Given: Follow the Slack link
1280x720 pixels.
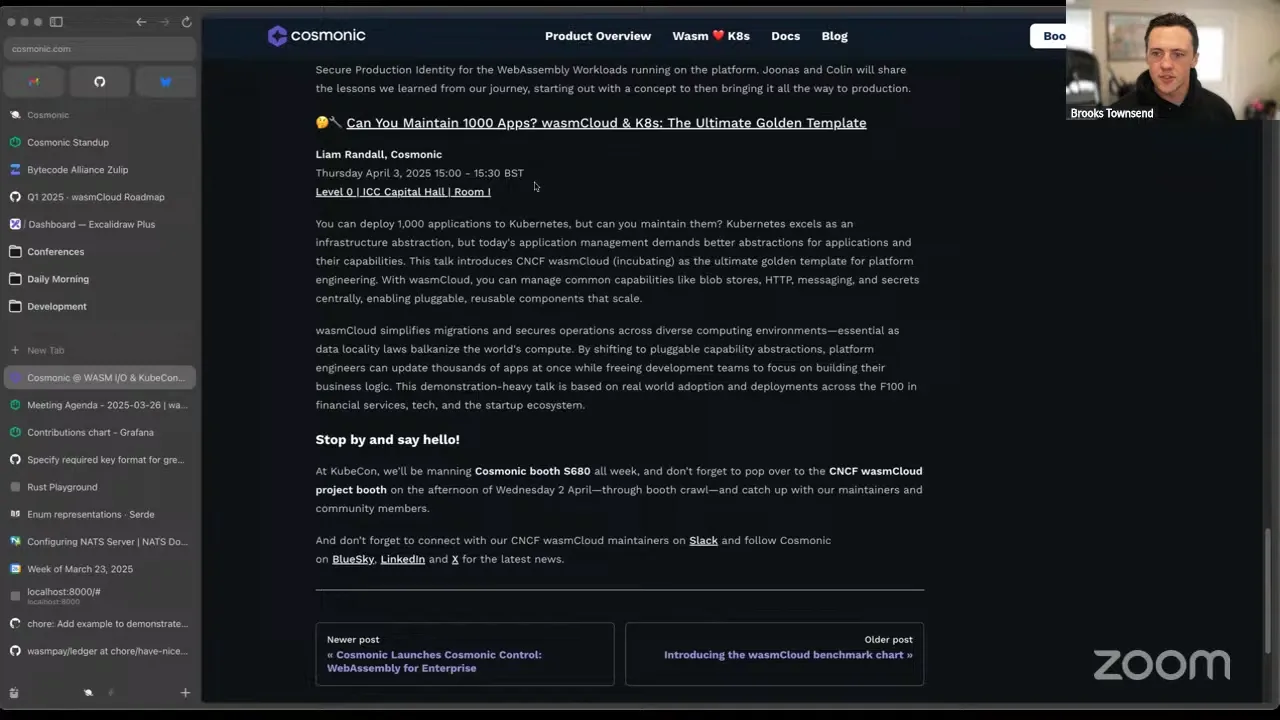Looking at the screenshot, I should pos(703,541).
